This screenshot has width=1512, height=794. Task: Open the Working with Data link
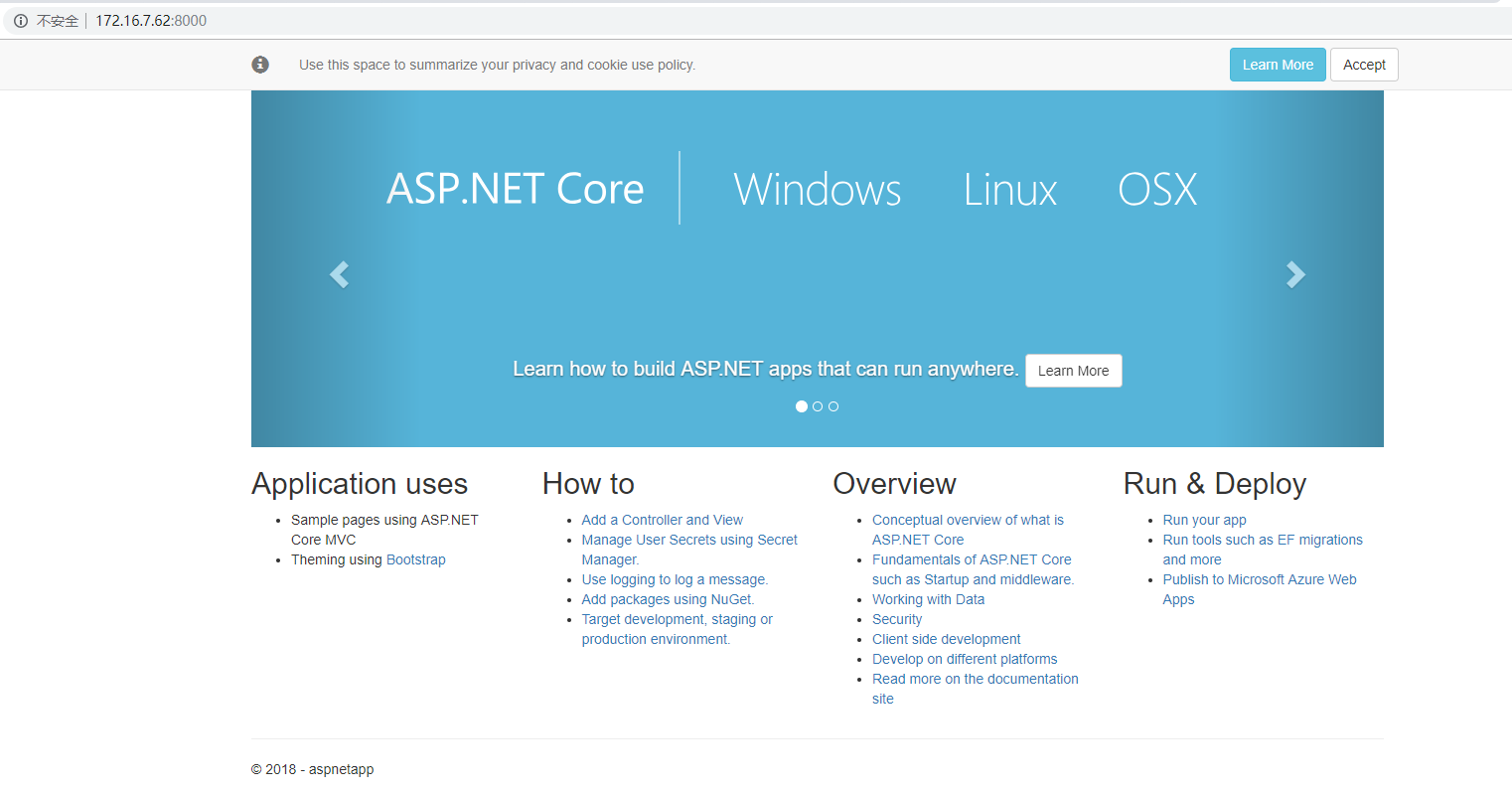tap(928, 599)
